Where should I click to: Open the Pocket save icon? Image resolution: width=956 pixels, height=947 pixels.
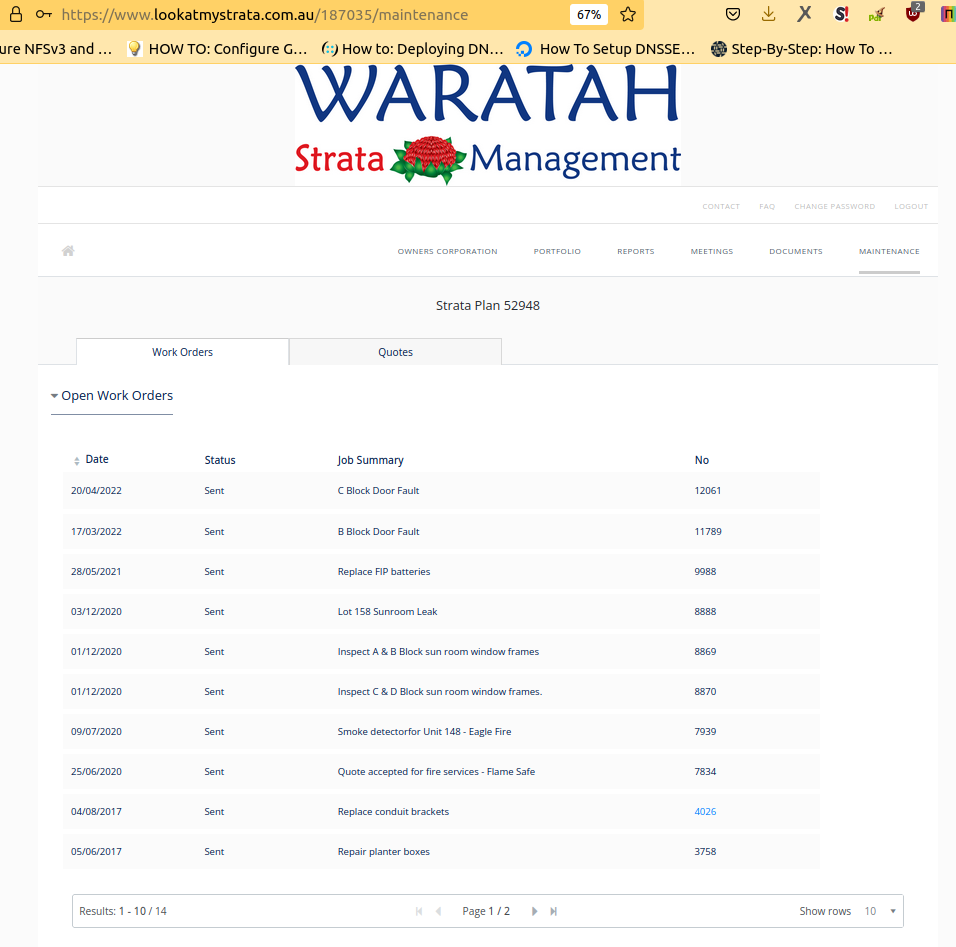[733, 14]
